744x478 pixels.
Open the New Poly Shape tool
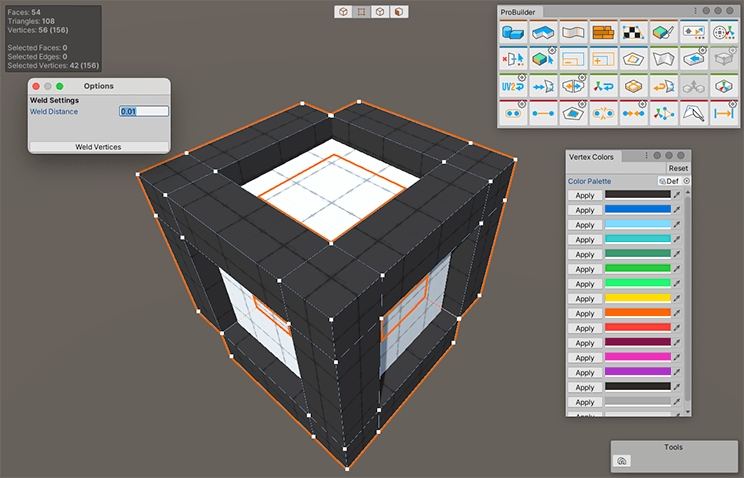pyautogui.click(x=543, y=32)
